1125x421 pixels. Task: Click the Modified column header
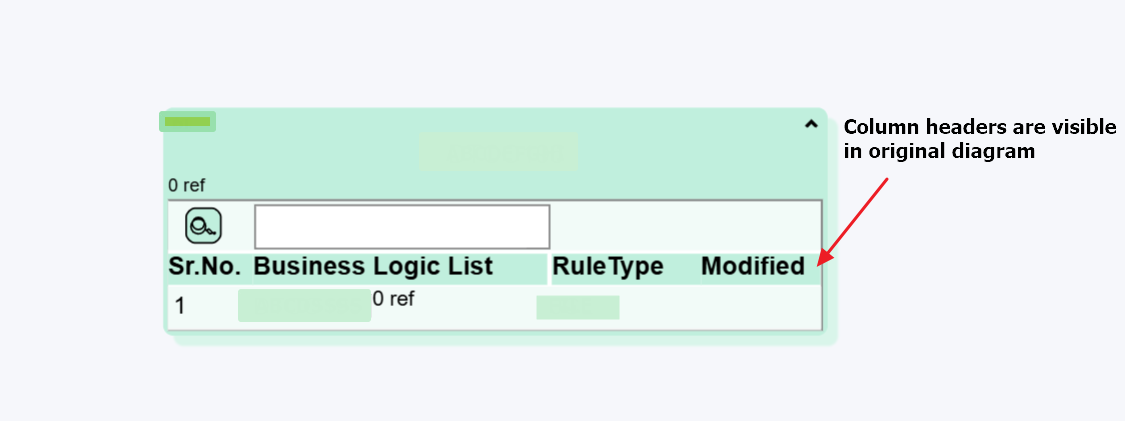(752, 267)
